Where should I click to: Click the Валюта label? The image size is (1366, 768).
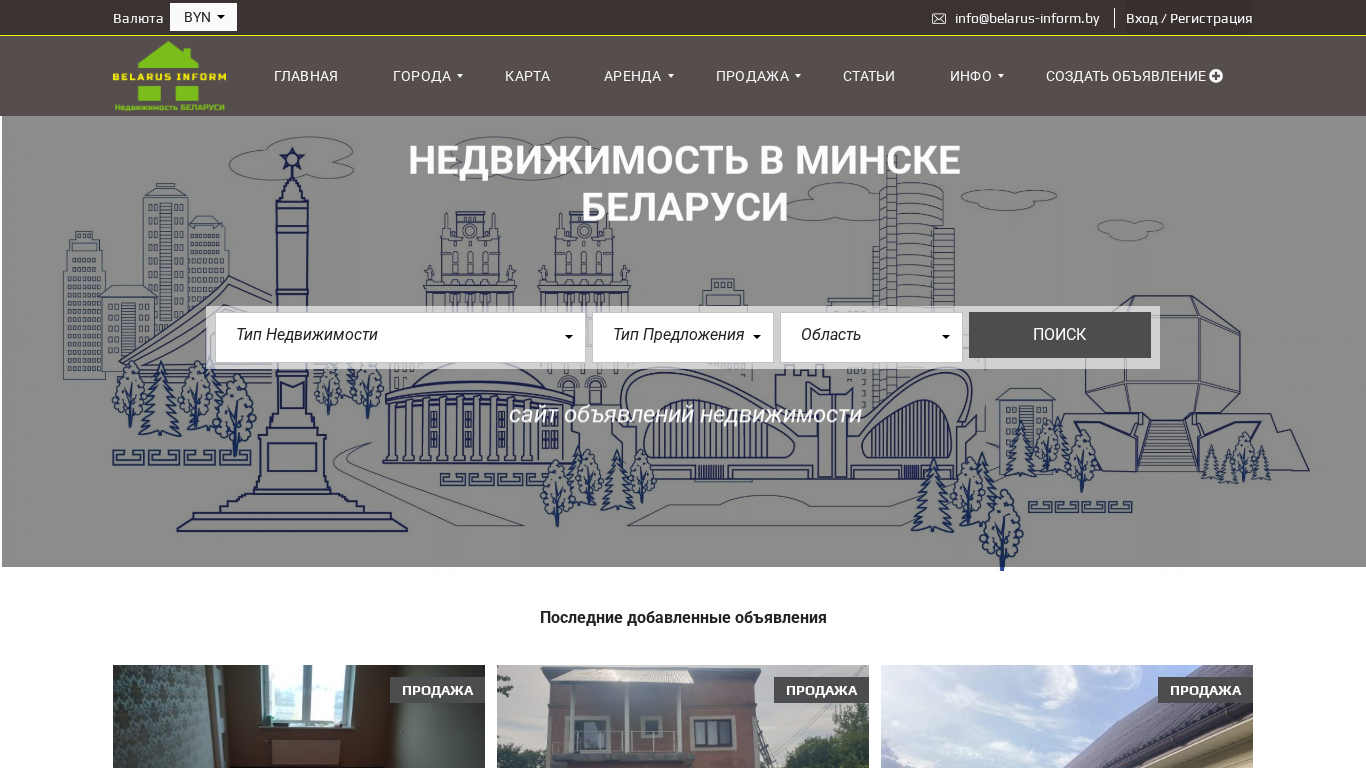pyautogui.click(x=138, y=18)
